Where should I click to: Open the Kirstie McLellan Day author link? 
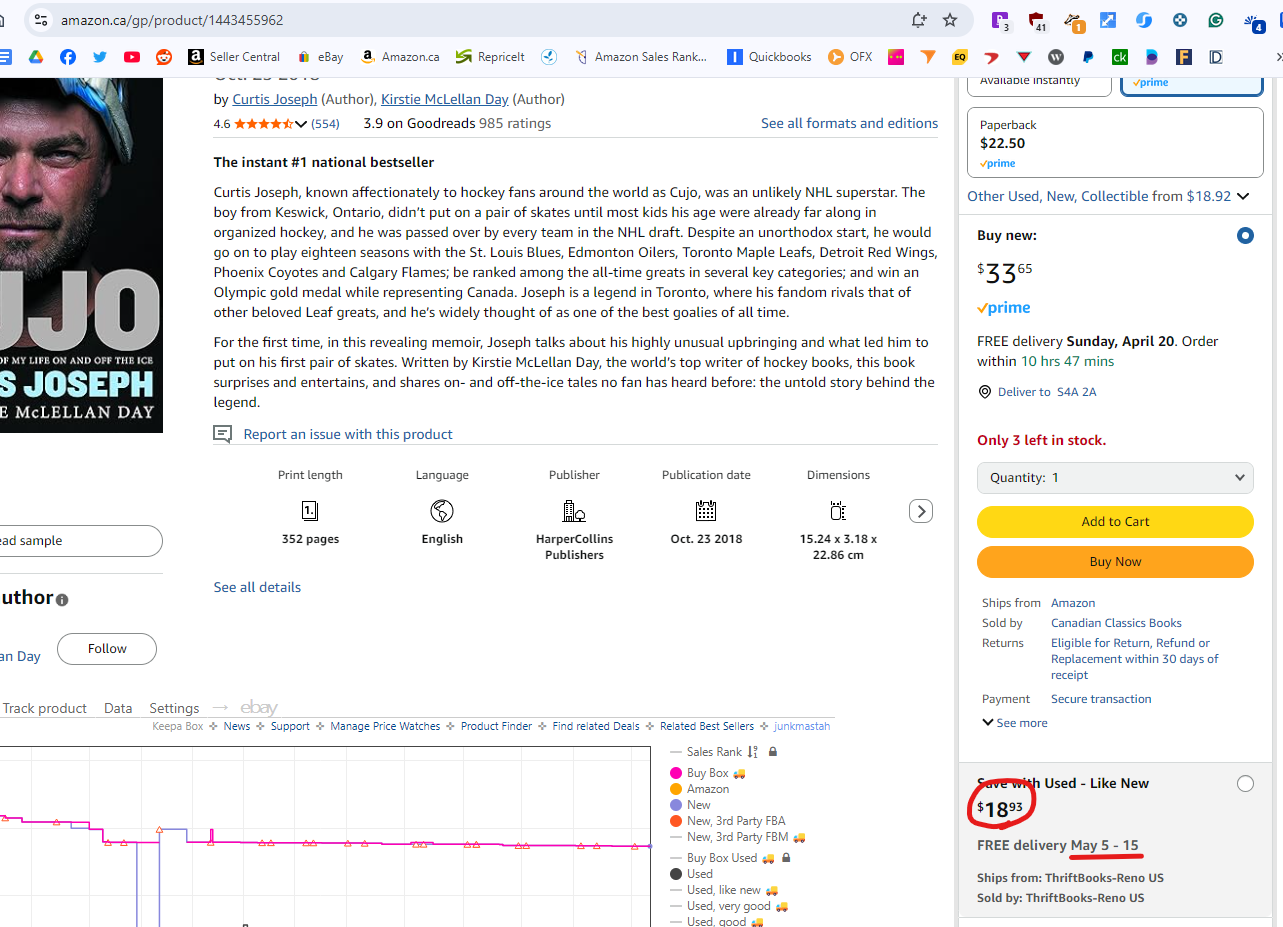[x=445, y=99]
